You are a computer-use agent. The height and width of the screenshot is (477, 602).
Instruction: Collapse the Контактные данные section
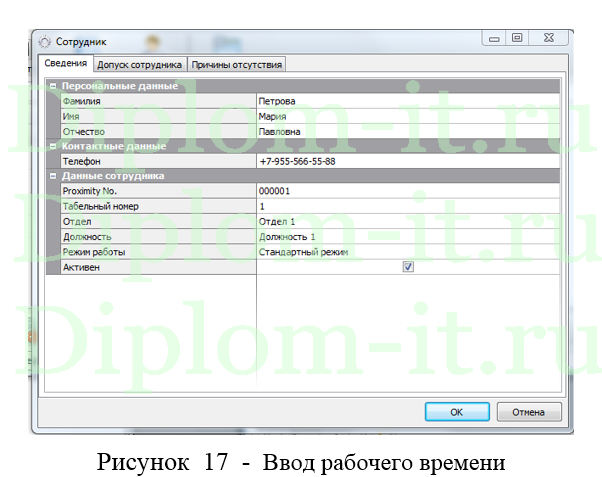click(53, 145)
